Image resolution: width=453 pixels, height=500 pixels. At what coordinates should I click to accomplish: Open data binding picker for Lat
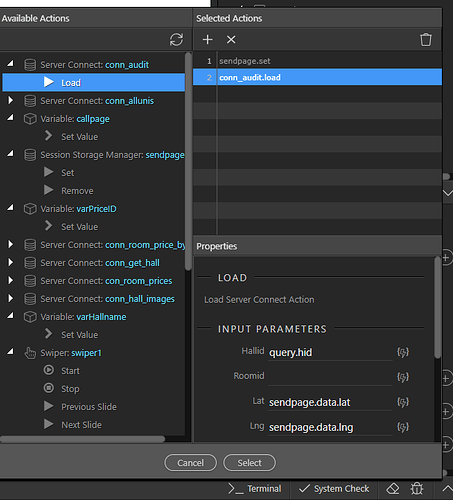pyautogui.click(x=403, y=402)
